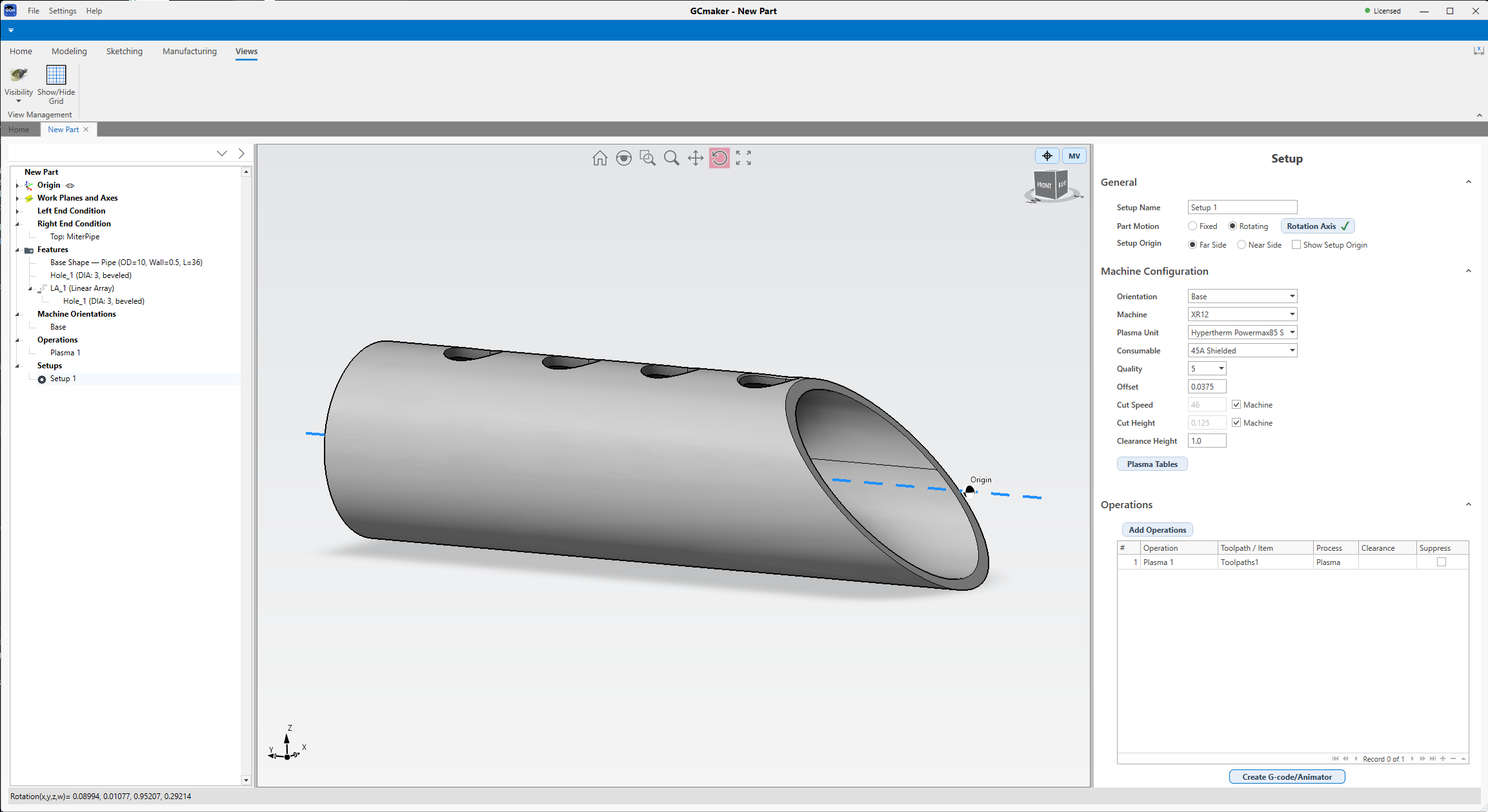The height and width of the screenshot is (812, 1488).
Task: Click the Features folder icon
Action: (29, 250)
